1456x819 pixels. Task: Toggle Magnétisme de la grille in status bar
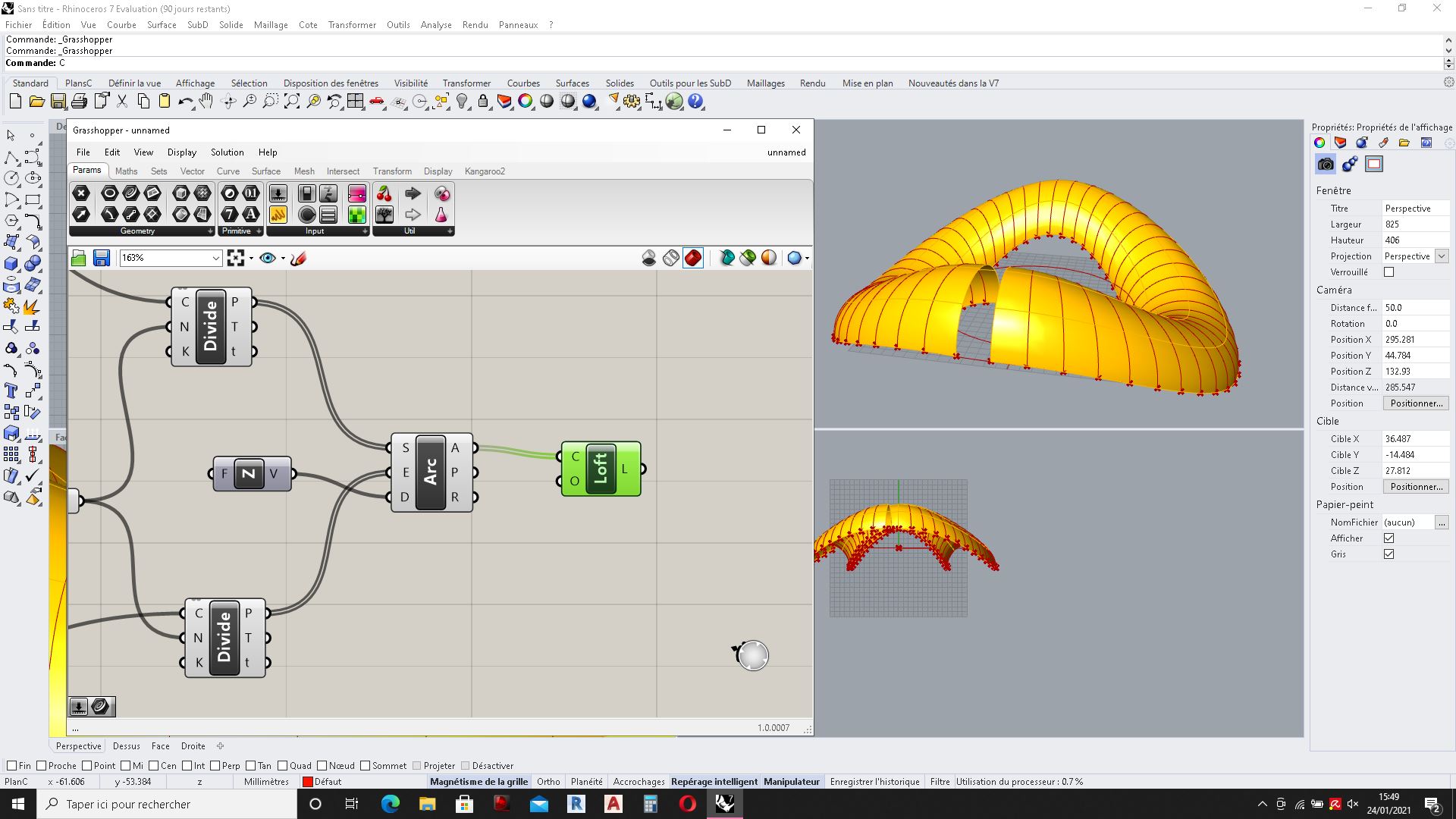[479, 782]
